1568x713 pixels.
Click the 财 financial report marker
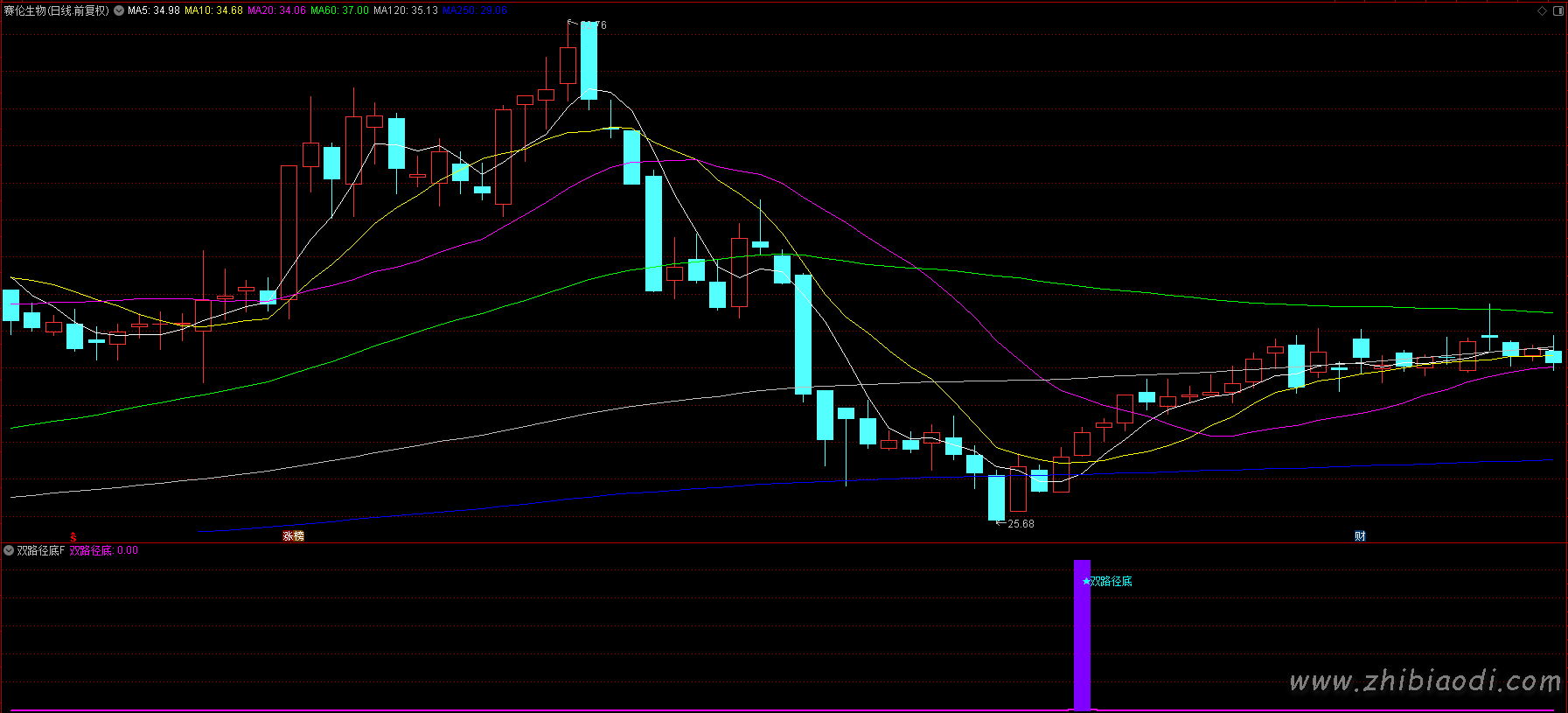(1360, 536)
